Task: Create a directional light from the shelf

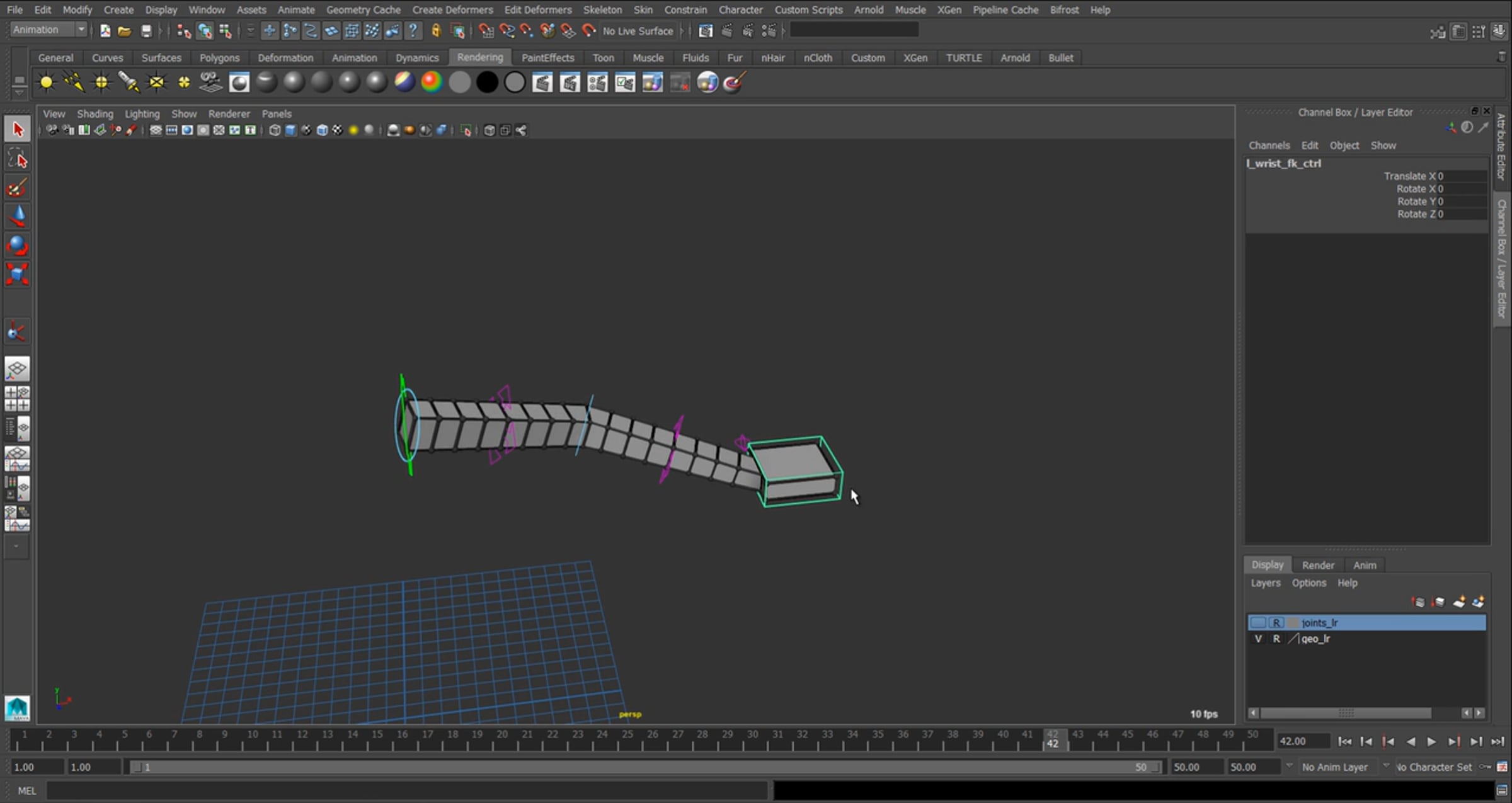Action: coord(74,83)
